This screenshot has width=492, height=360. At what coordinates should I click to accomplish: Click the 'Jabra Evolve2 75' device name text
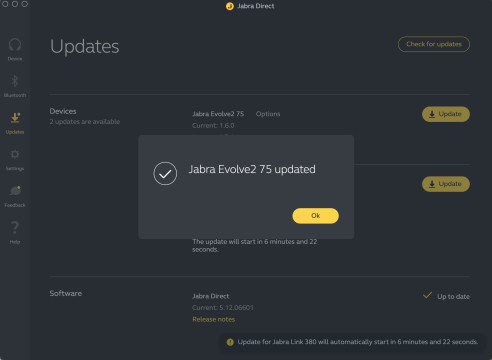tap(218, 114)
